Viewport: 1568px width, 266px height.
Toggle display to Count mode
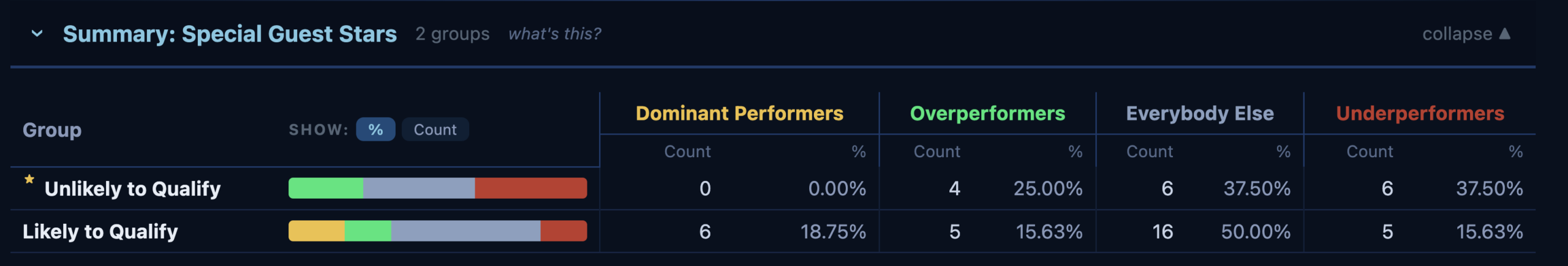(435, 130)
